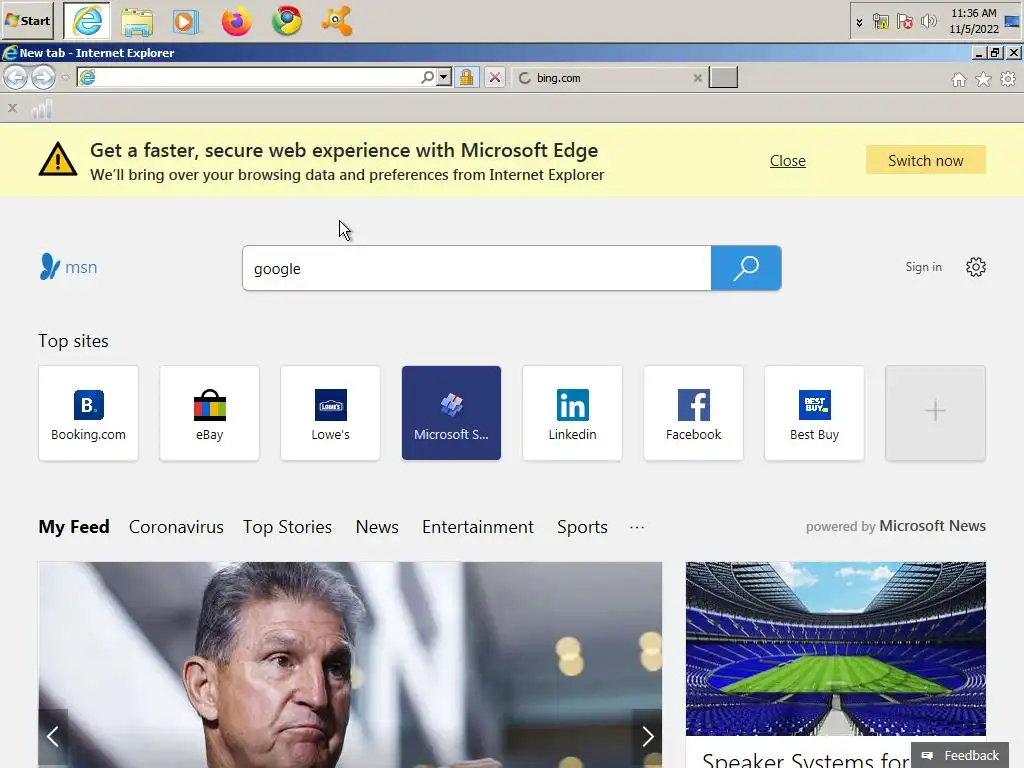Click the Microsoft News link
Viewport: 1024px width, 768px height.
click(x=932, y=526)
